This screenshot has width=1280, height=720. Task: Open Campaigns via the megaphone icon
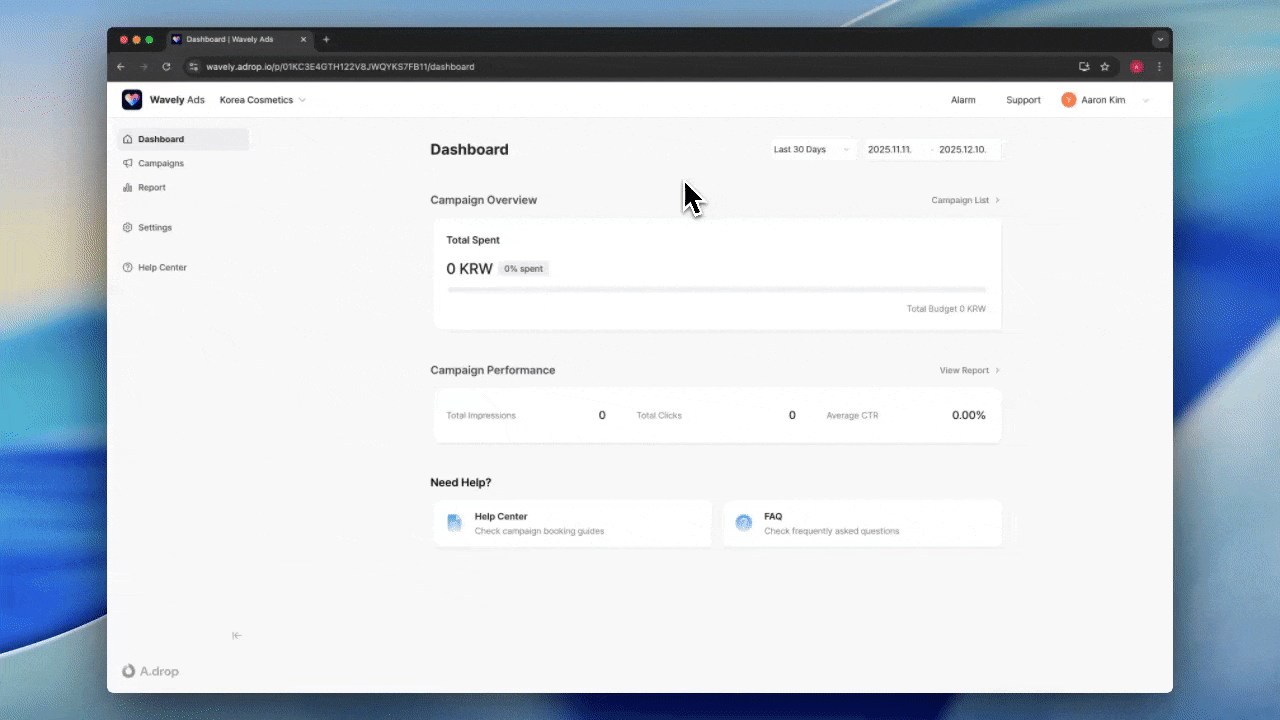[129, 163]
